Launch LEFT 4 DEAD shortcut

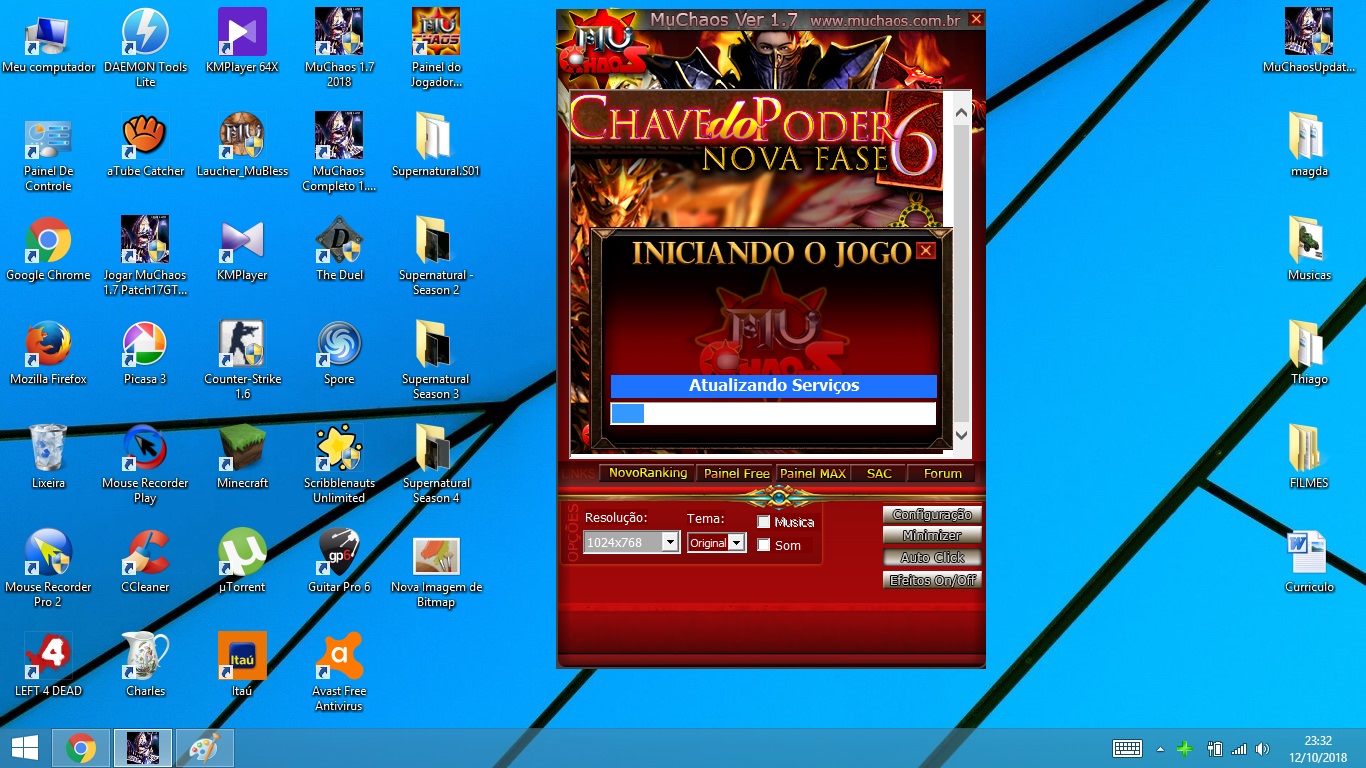[48, 666]
